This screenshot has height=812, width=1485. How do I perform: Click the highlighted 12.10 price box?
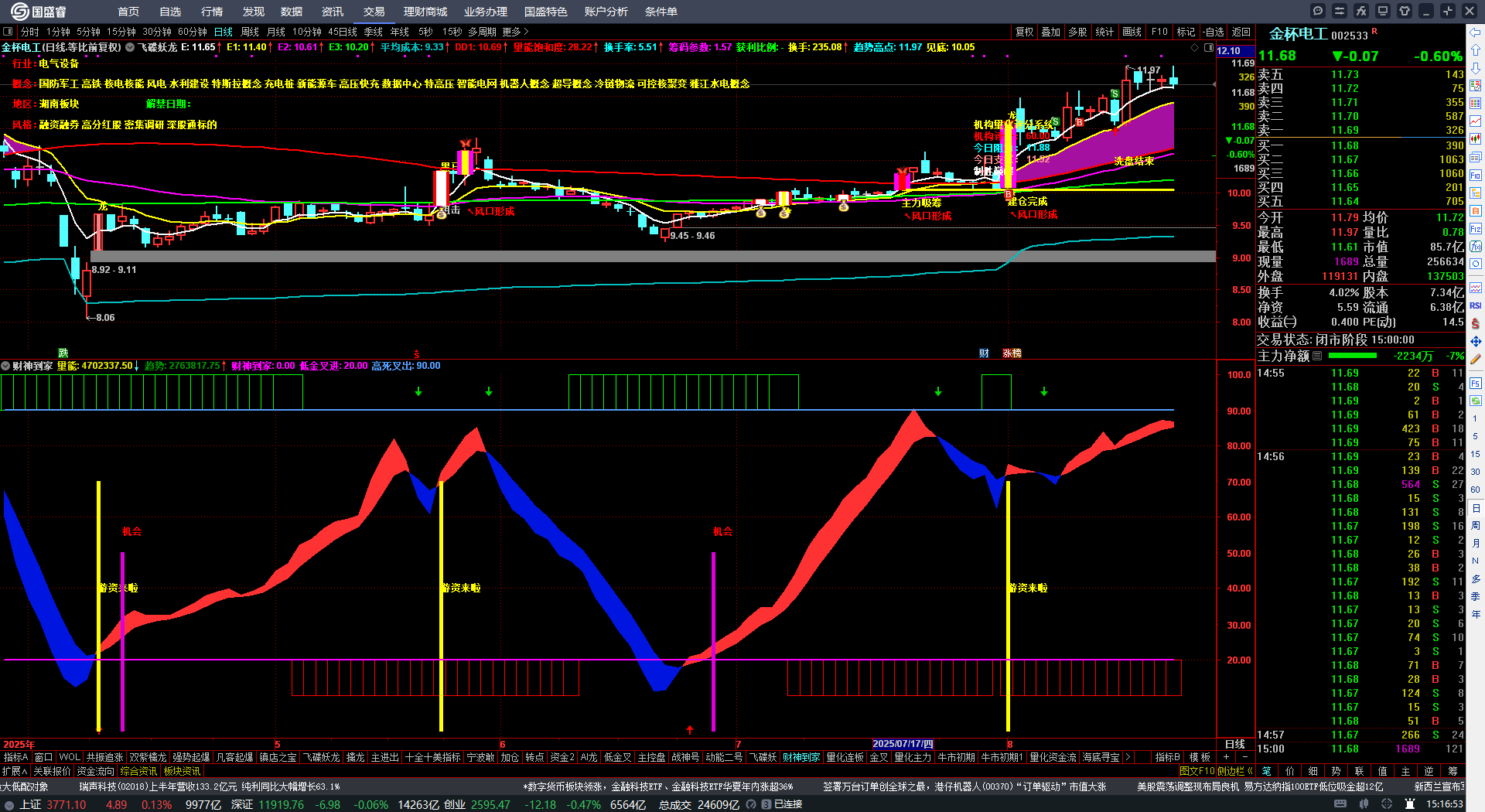click(1234, 51)
